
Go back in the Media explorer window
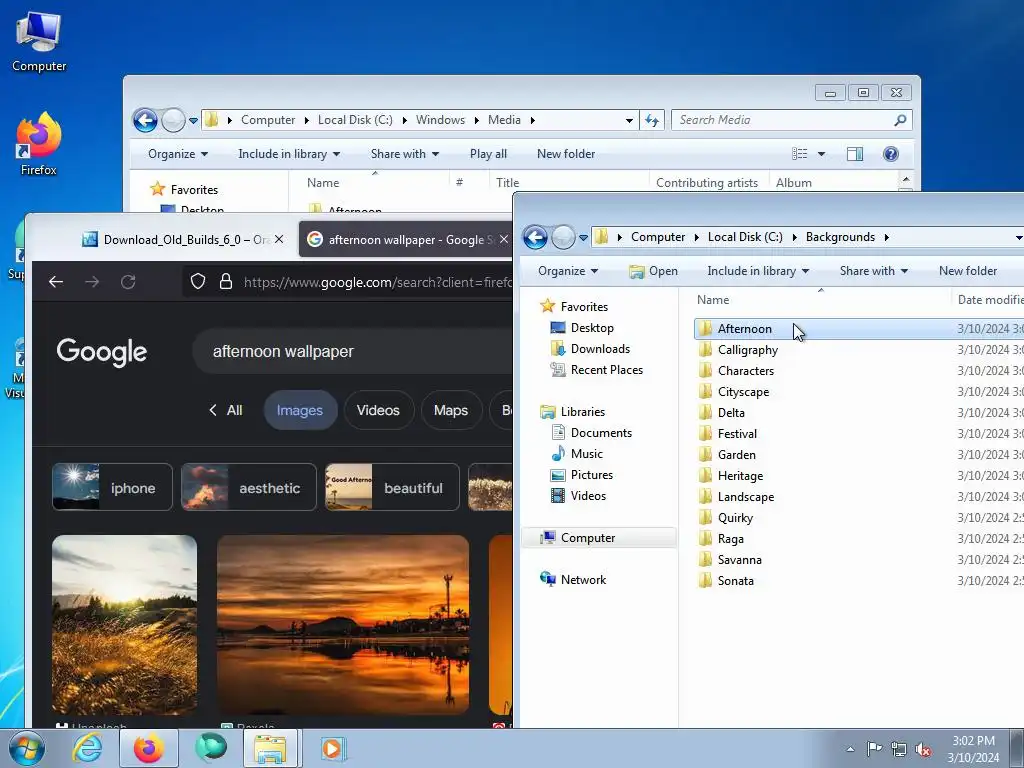pos(145,120)
